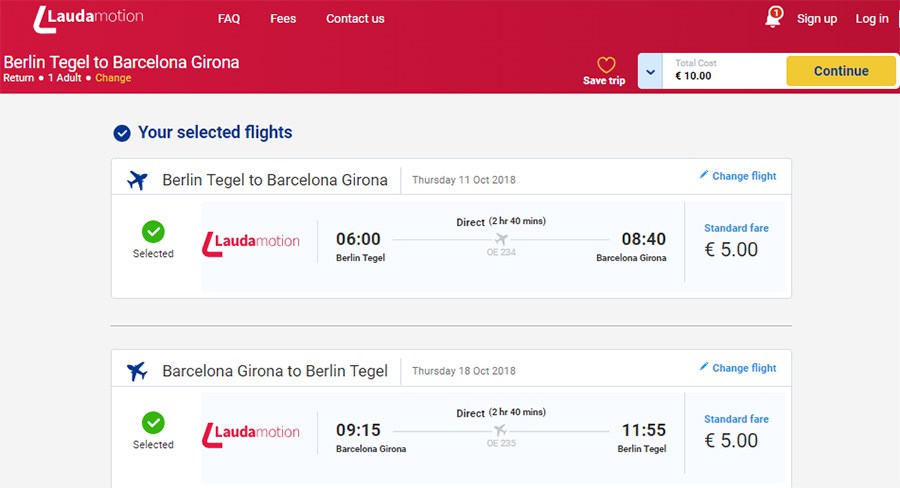The image size is (900, 488).
Task: Open the Fees menu item
Action: point(283,19)
